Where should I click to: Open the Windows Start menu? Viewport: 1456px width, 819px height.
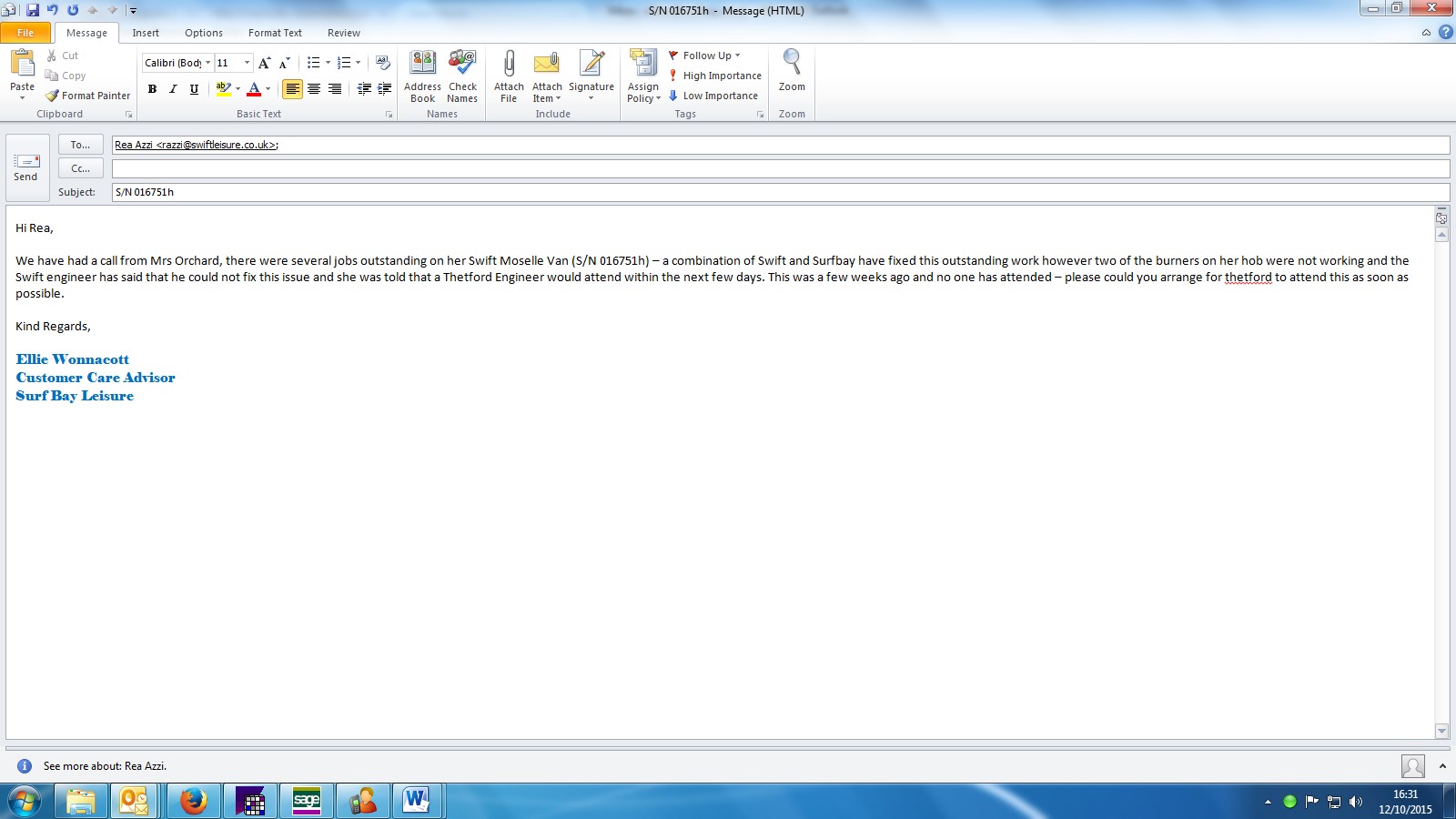[25, 801]
